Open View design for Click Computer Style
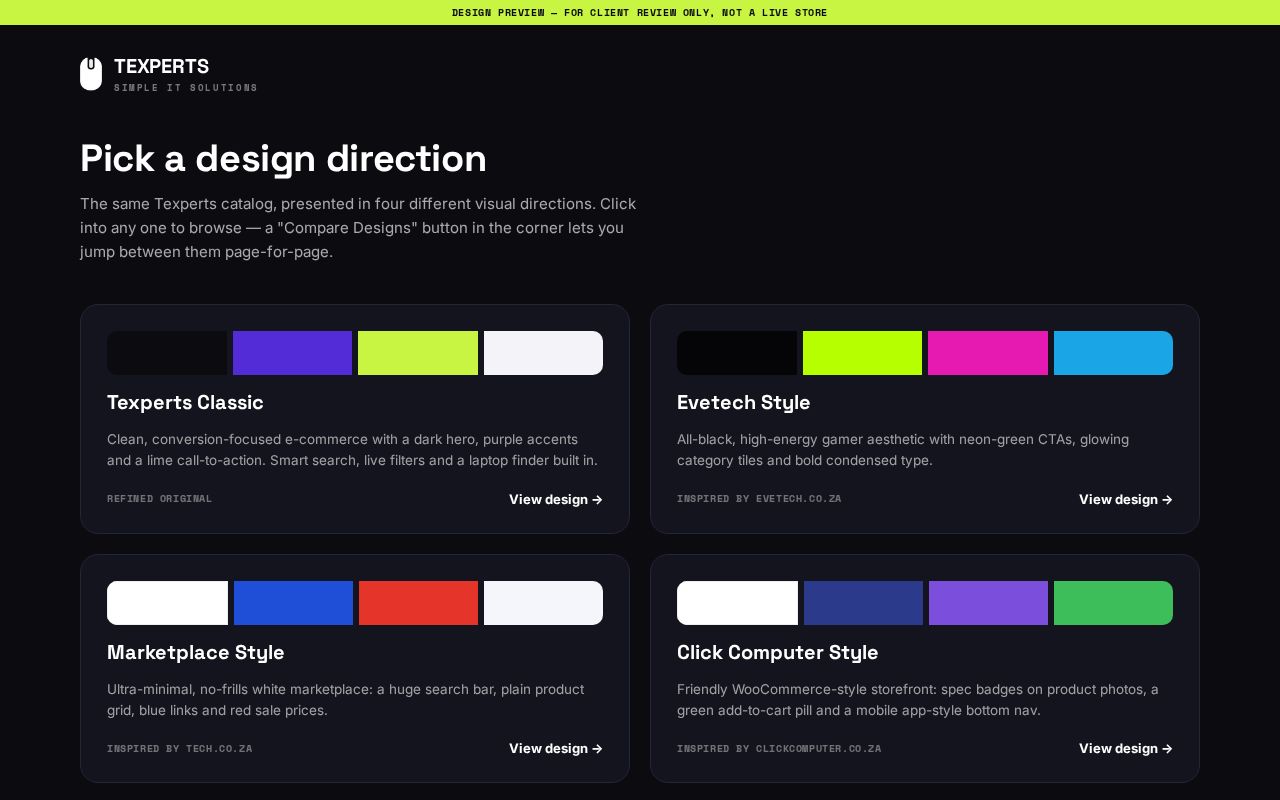Image resolution: width=1280 pixels, height=800 pixels. click(1126, 748)
